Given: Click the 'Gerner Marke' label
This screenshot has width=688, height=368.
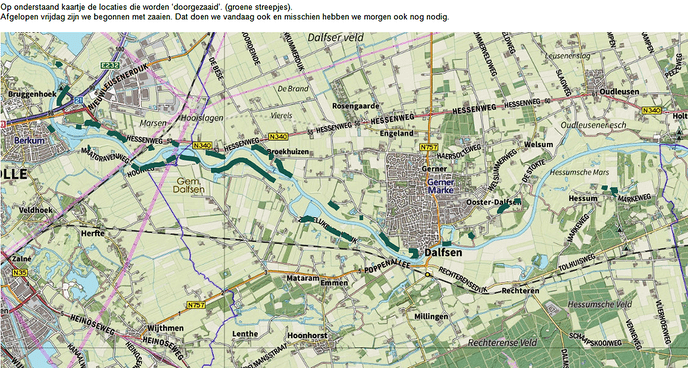Looking at the screenshot, I should coord(441,186).
